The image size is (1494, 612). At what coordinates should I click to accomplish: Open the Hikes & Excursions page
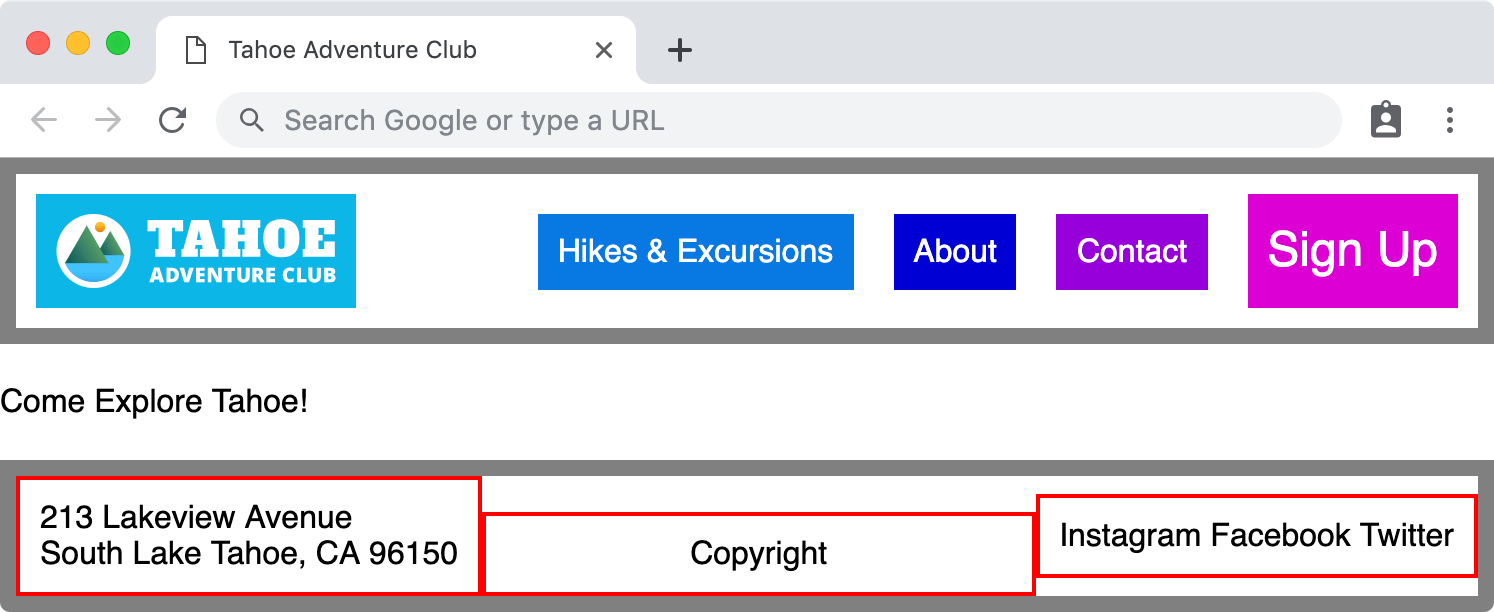tap(695, 252)
